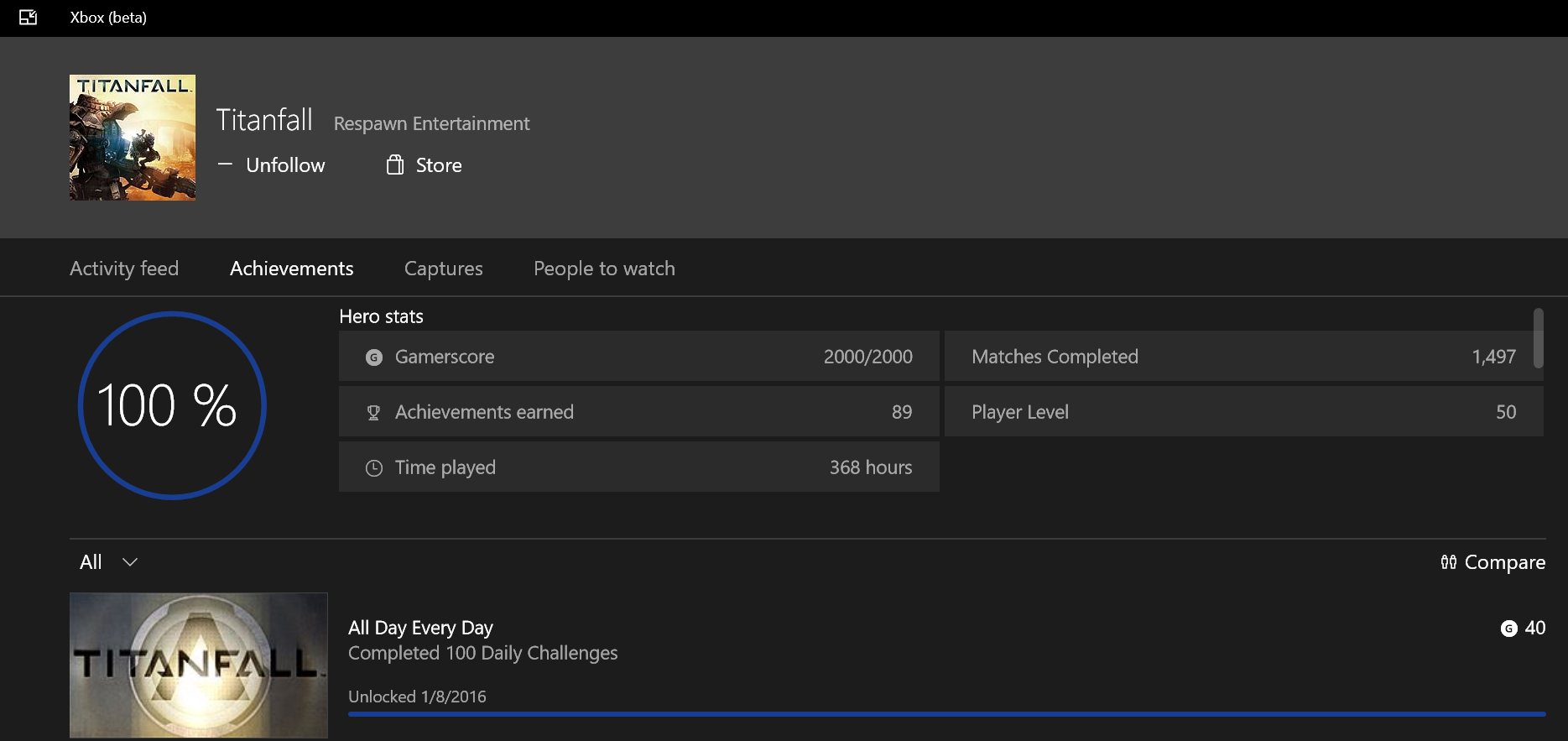Screen dimensions: 1568x741
Task: Click the Store shopping bag icon
Action: (x=394, y=165)
